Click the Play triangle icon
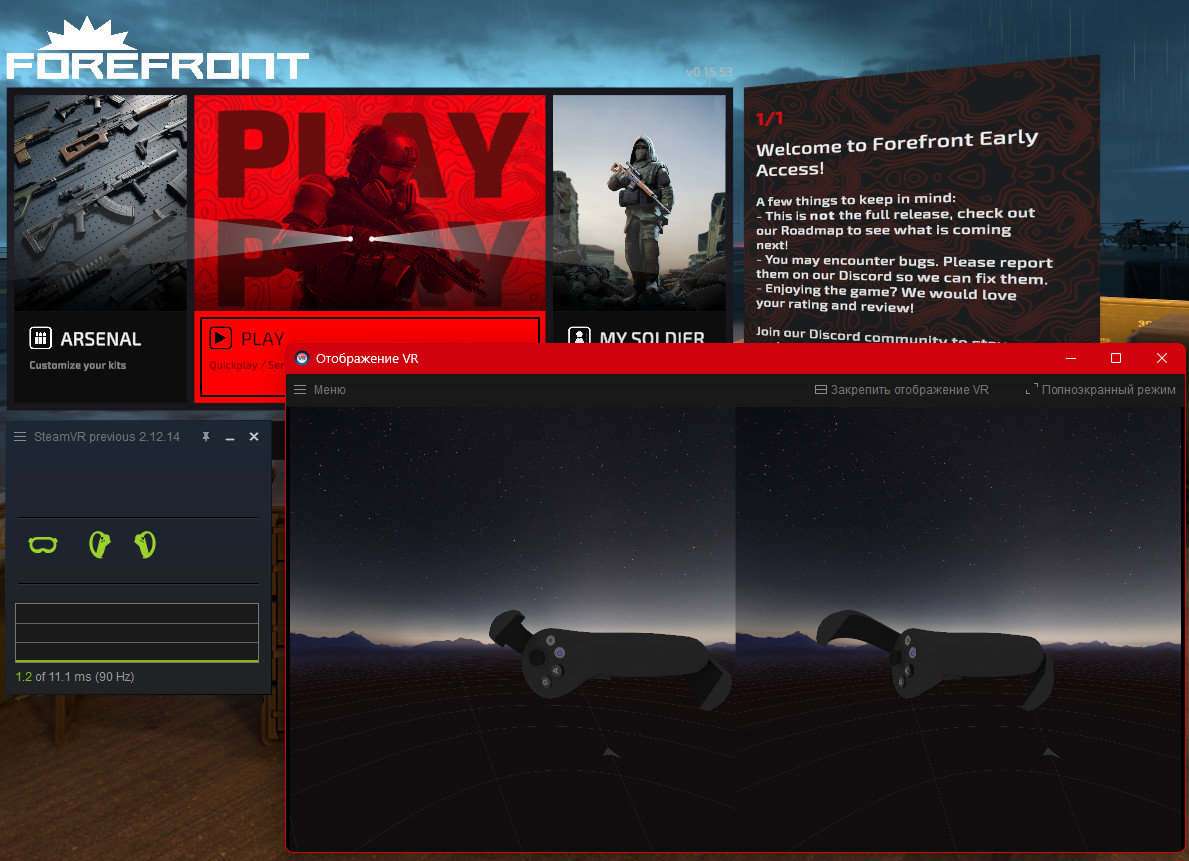Viewport: 1189px width, 861px height. tap(220, 338)
